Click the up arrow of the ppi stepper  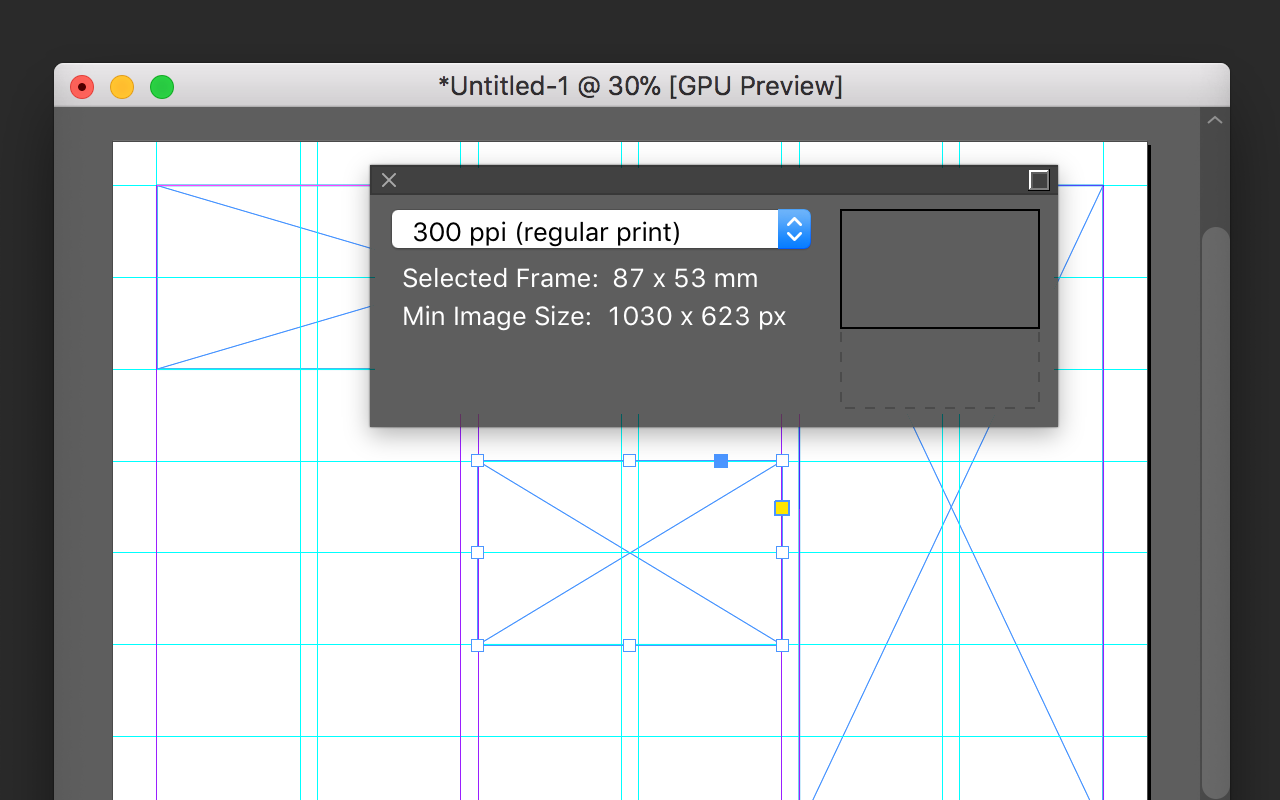tap(793, 222)
